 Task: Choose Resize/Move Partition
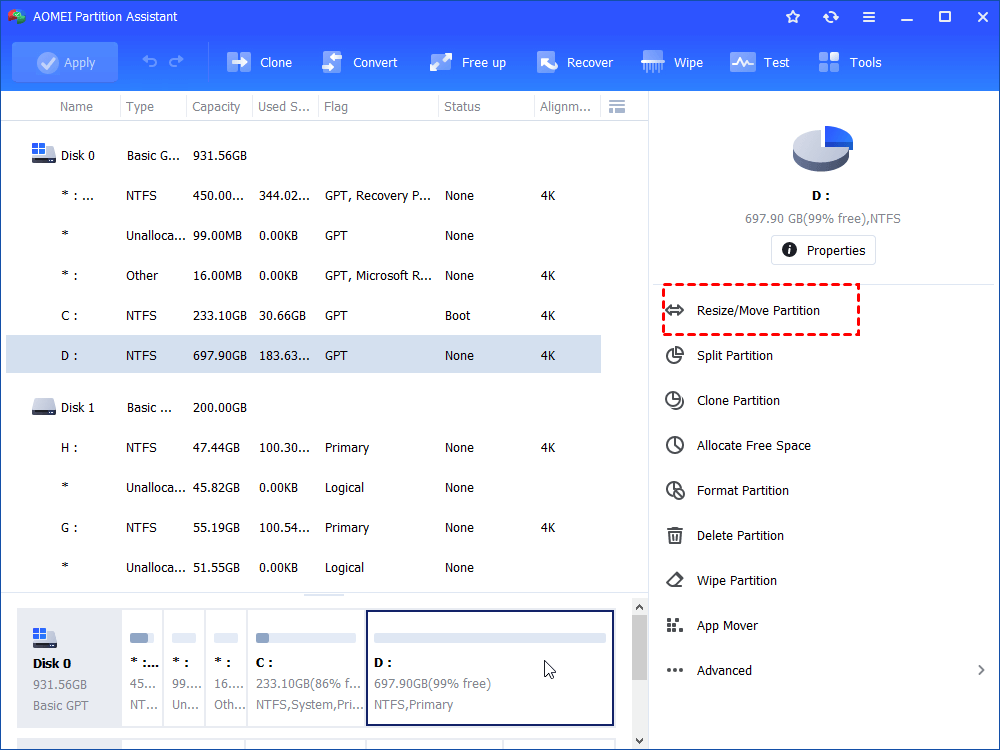(x=760, y=311)
